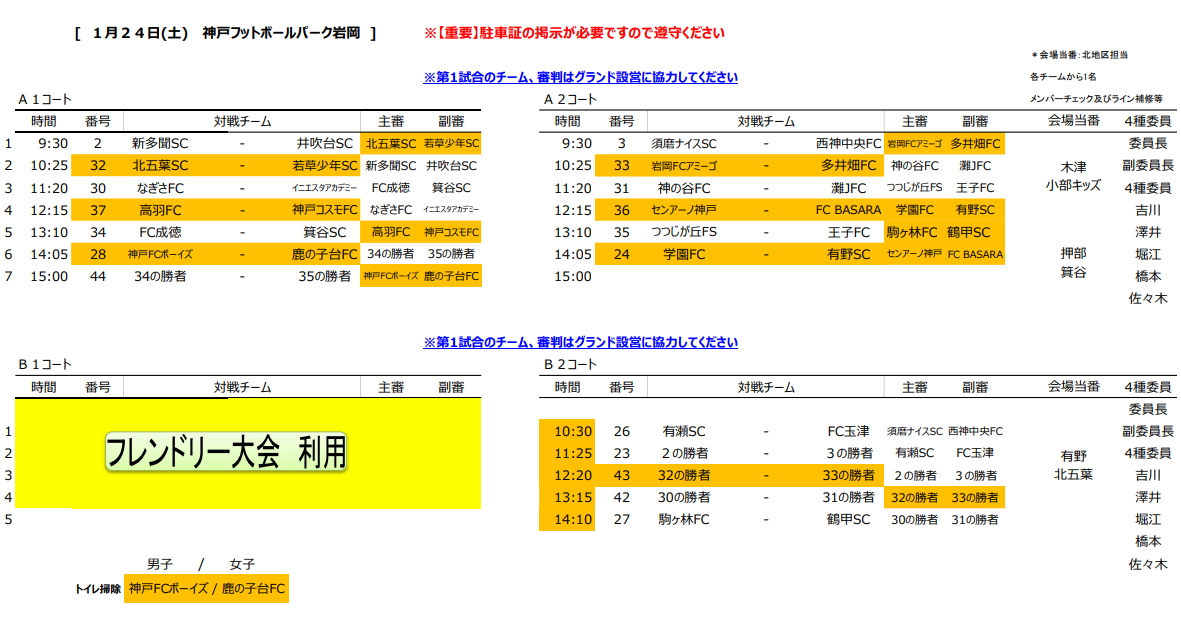Click the 神戸FCボーイズ / 鹿の子台FC toilet cleaning cell
1181x622 pixels.
206,589
